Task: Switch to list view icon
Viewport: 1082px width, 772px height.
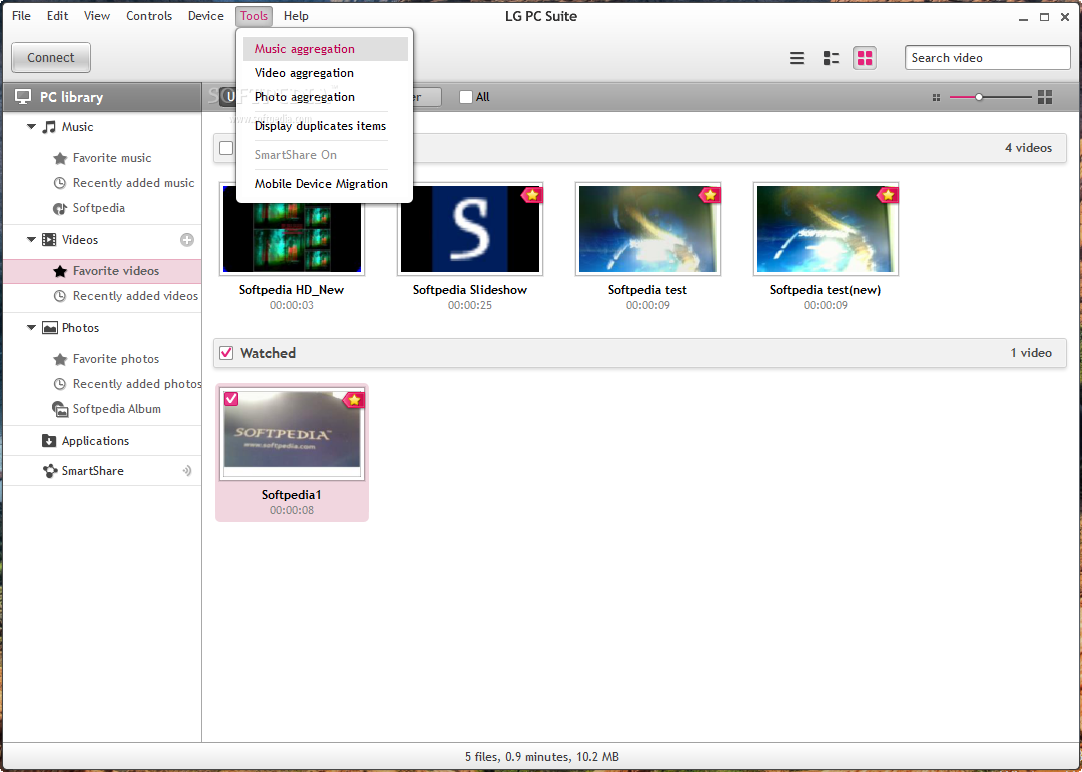Action: tap(796, 58)
